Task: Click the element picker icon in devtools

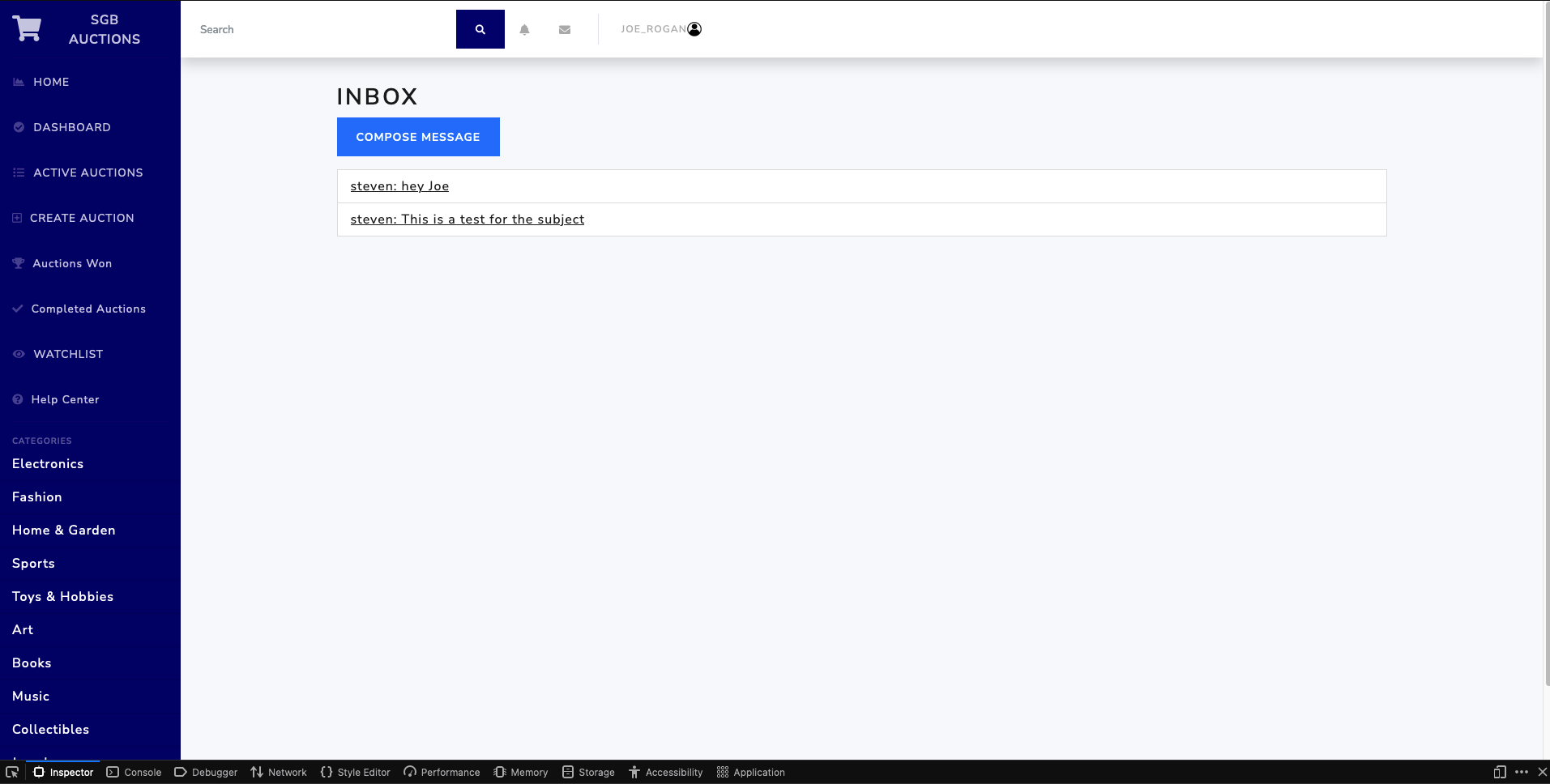Action: click(12, 772)
